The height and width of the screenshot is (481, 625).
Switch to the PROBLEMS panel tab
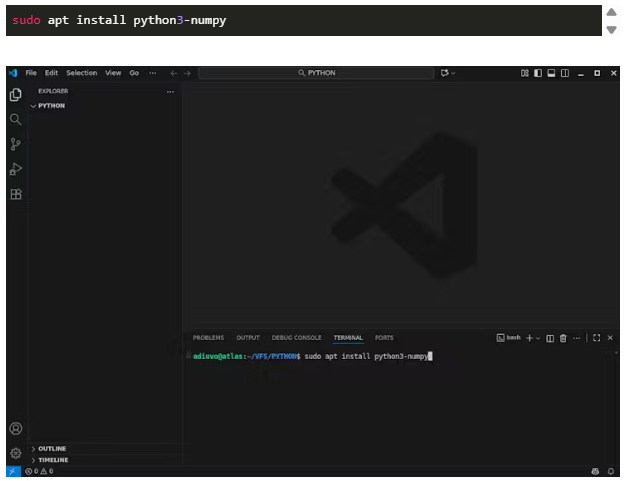208,338
